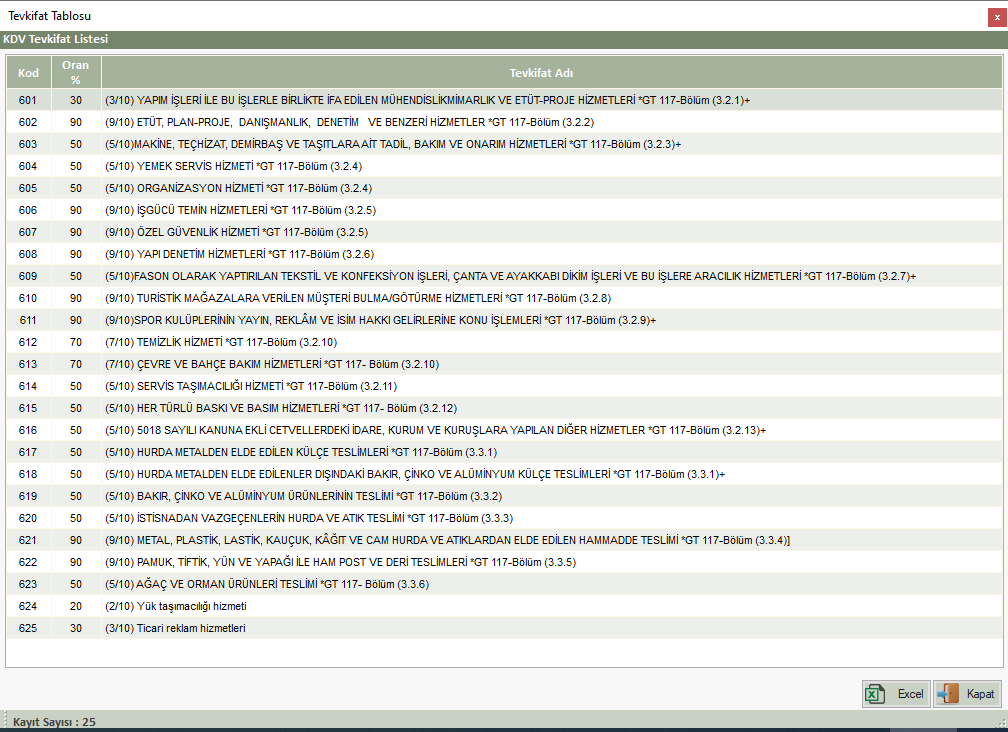Image resolution: width=1008 pixels, height=732 pixels.
Task: Click the KDV Tevkifat Listesi panel title
Action: coord(55,39)
